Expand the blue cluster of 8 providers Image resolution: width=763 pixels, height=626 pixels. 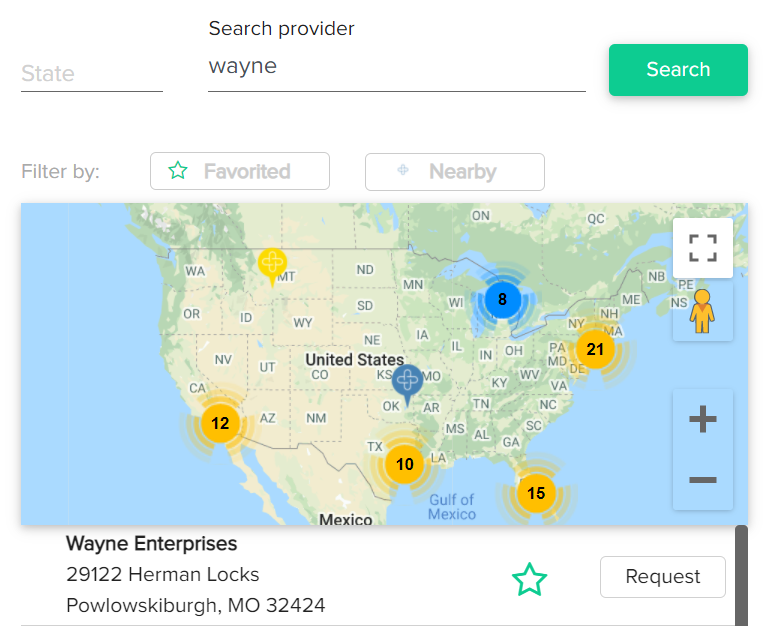[x=503, y=299]
